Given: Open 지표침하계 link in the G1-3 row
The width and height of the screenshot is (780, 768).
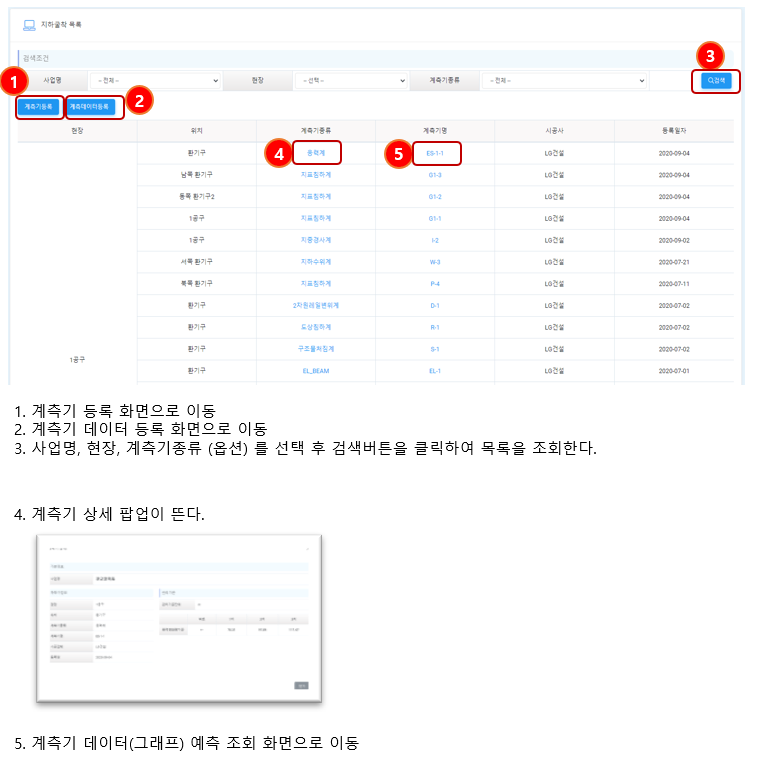Looking at the screenshot, I should (x=316, y=175).
